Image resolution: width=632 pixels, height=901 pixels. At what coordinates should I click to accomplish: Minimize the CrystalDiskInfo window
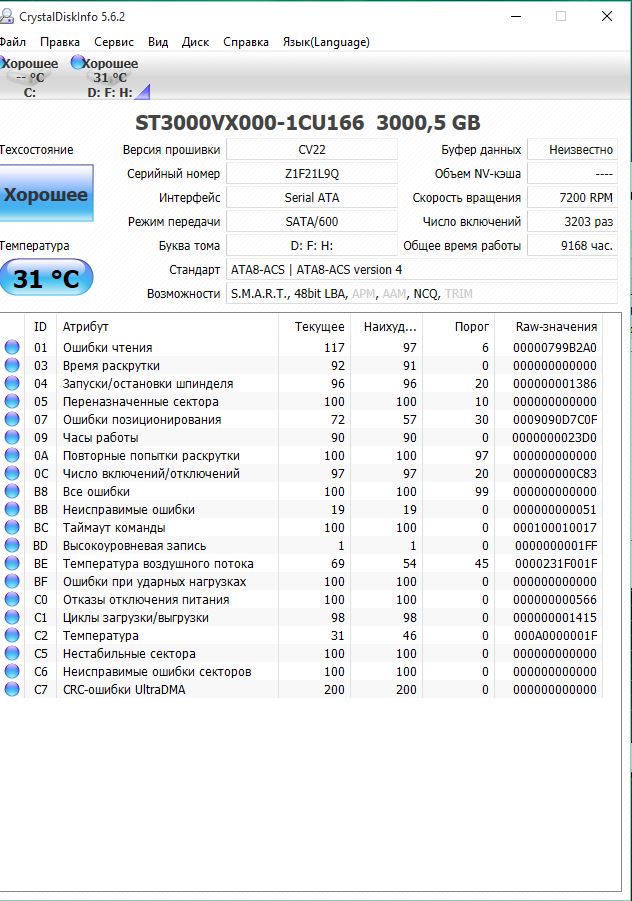coord(516,16)
